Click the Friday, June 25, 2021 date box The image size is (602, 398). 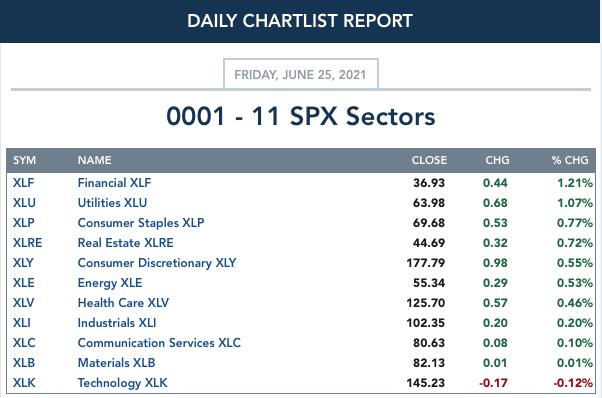(301, 74)
